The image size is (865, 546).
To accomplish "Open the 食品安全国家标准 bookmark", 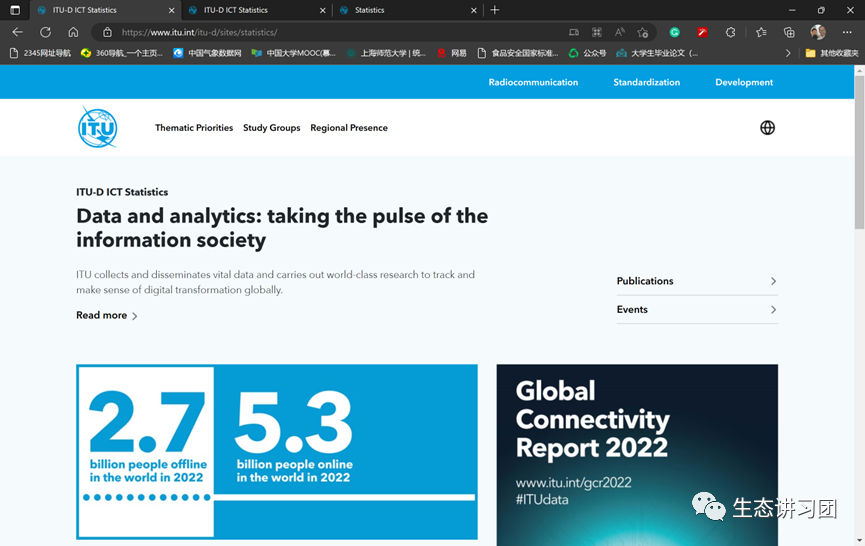I will tap(518, 53).
